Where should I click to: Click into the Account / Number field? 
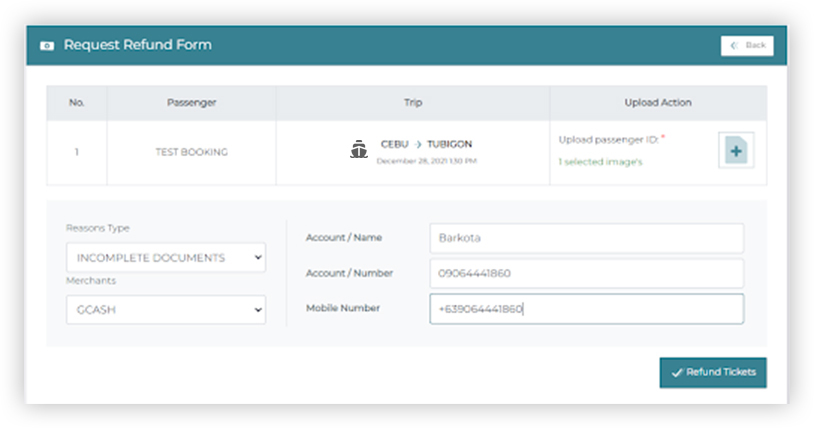click(x=586, y=273)
